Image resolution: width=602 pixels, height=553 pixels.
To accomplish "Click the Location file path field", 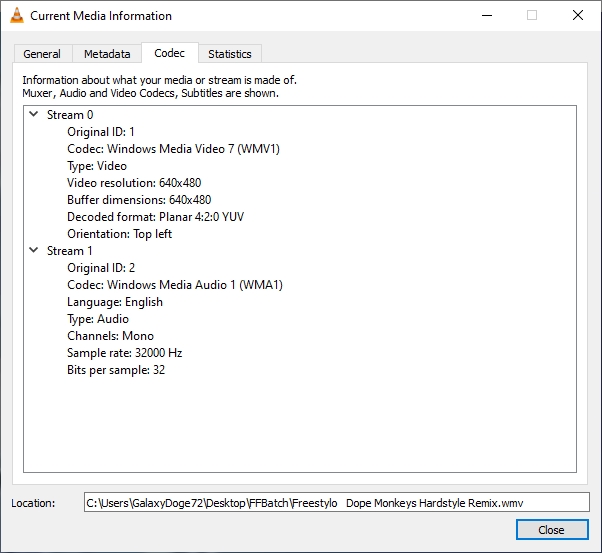I will (x=337, y=502).
